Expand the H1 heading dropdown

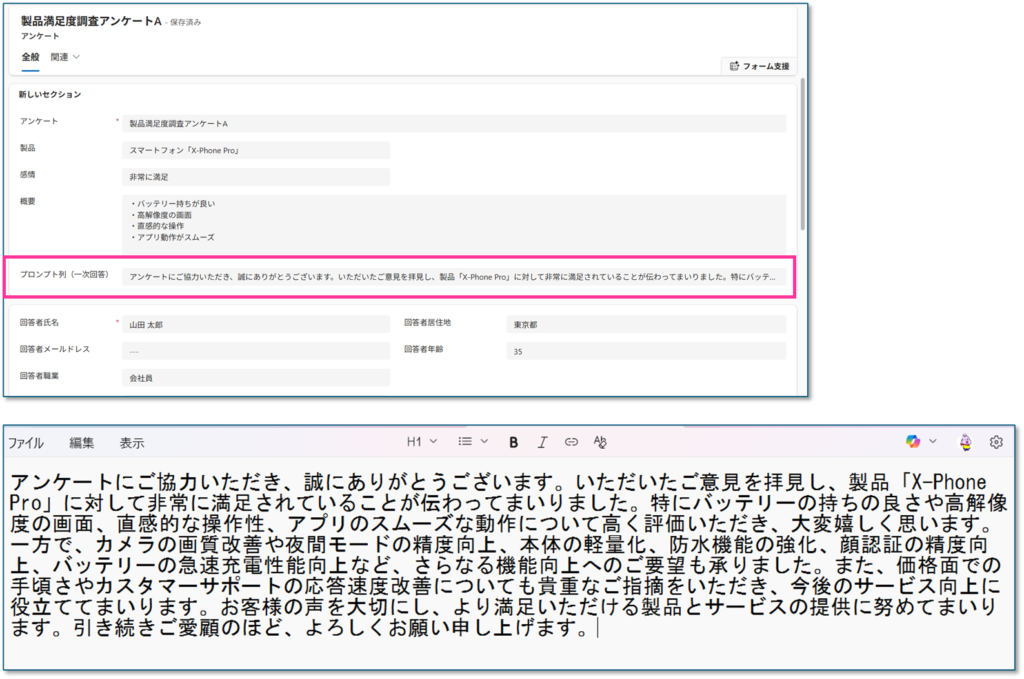tap(420, 441)
